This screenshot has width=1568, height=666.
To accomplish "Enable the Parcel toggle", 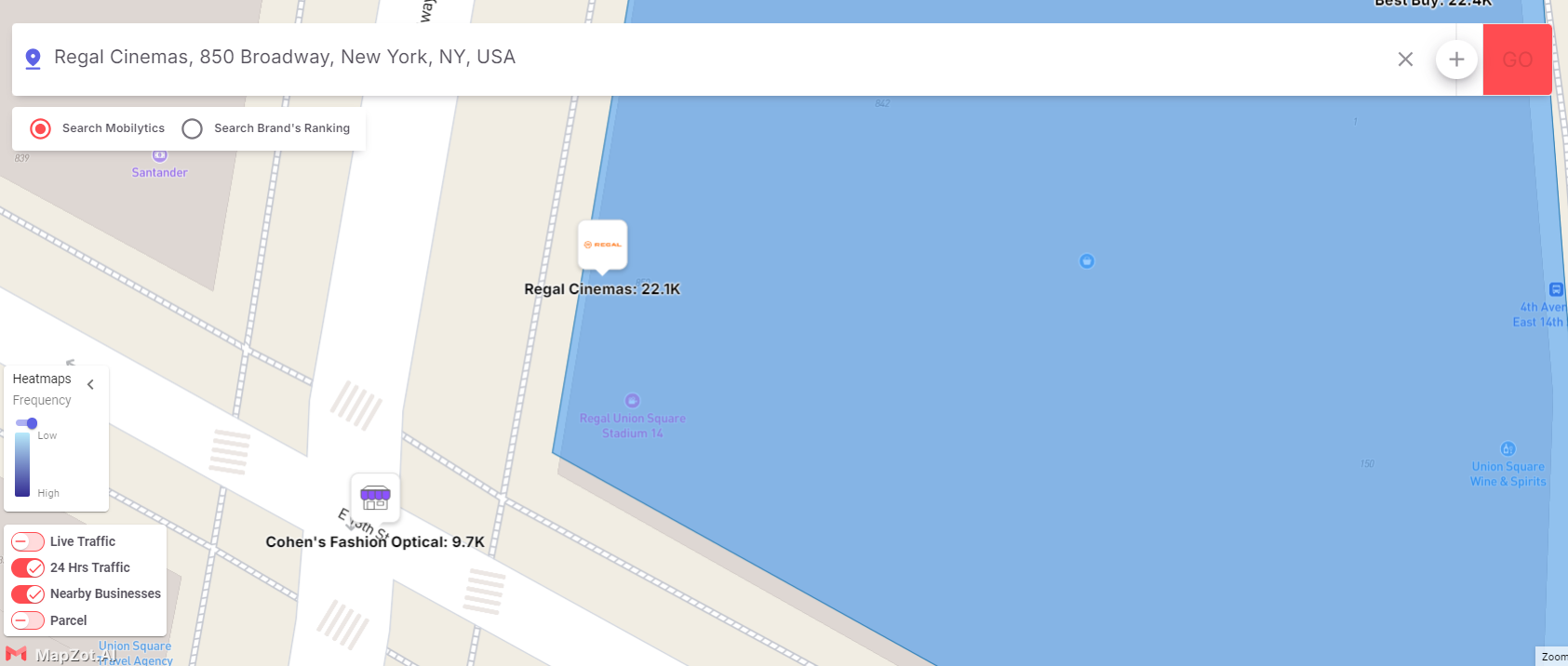I will point(28,620).
